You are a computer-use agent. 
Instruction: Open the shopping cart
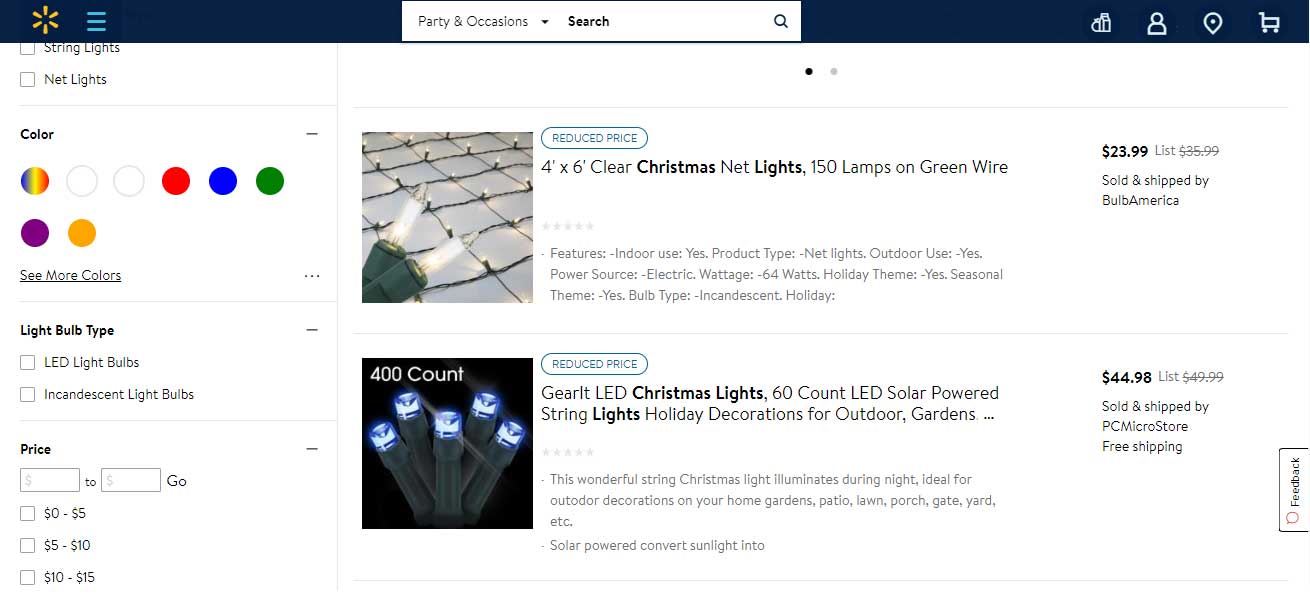1269,22
